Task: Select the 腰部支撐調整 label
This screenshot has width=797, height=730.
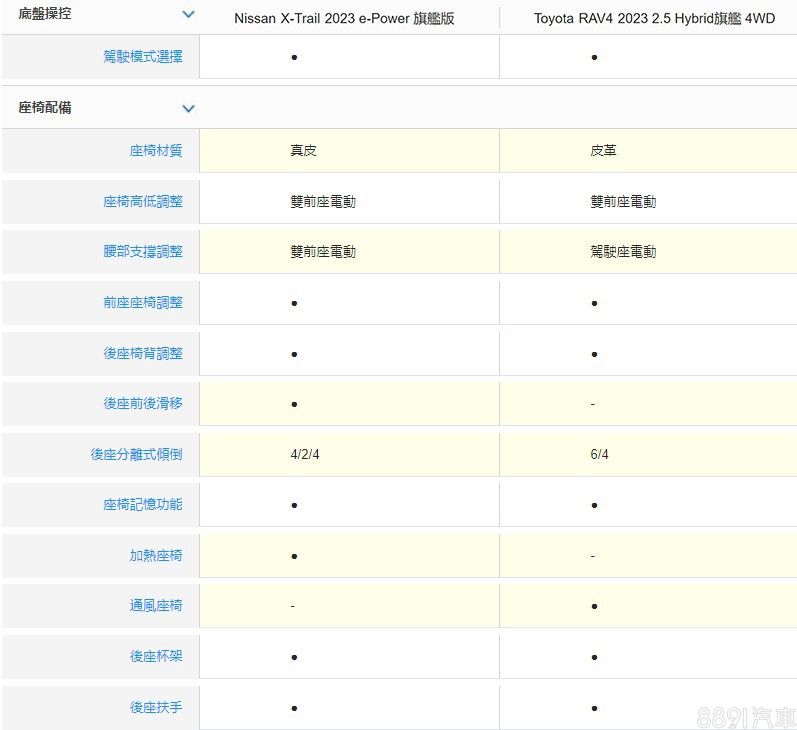Action: pyautogui.click(x=143, y=252)
